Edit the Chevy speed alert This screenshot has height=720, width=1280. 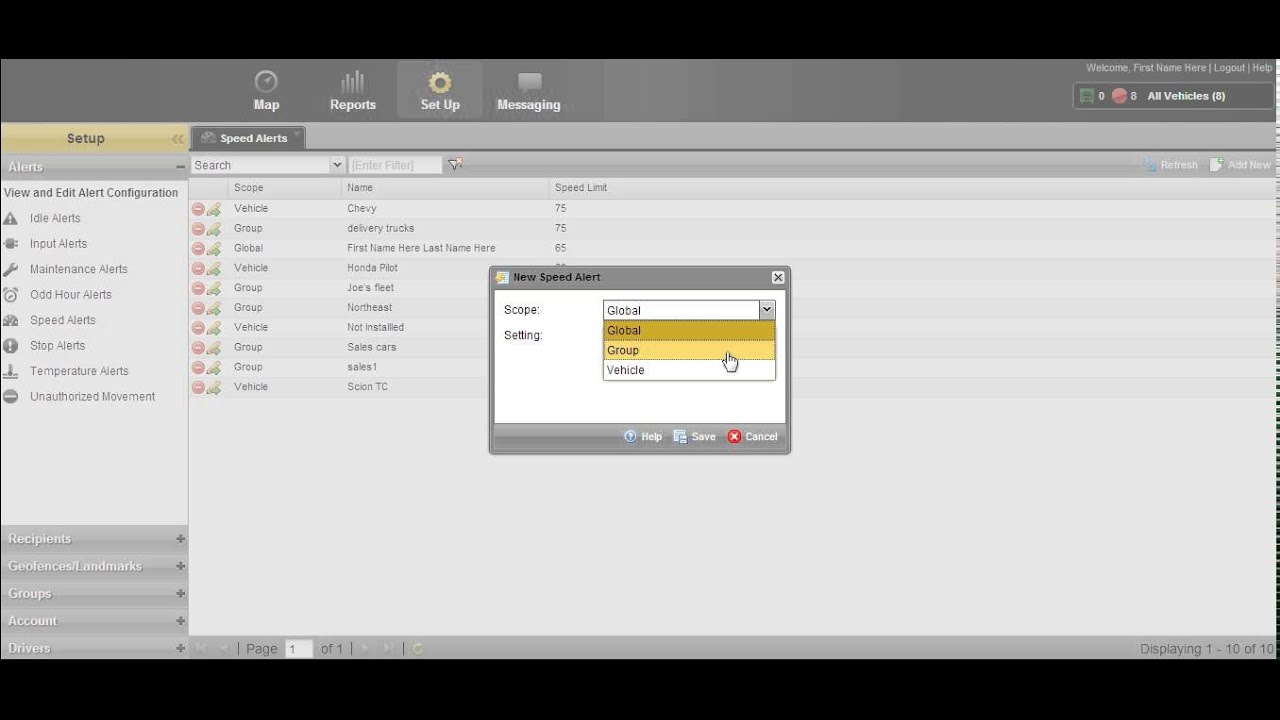point(214,209)
